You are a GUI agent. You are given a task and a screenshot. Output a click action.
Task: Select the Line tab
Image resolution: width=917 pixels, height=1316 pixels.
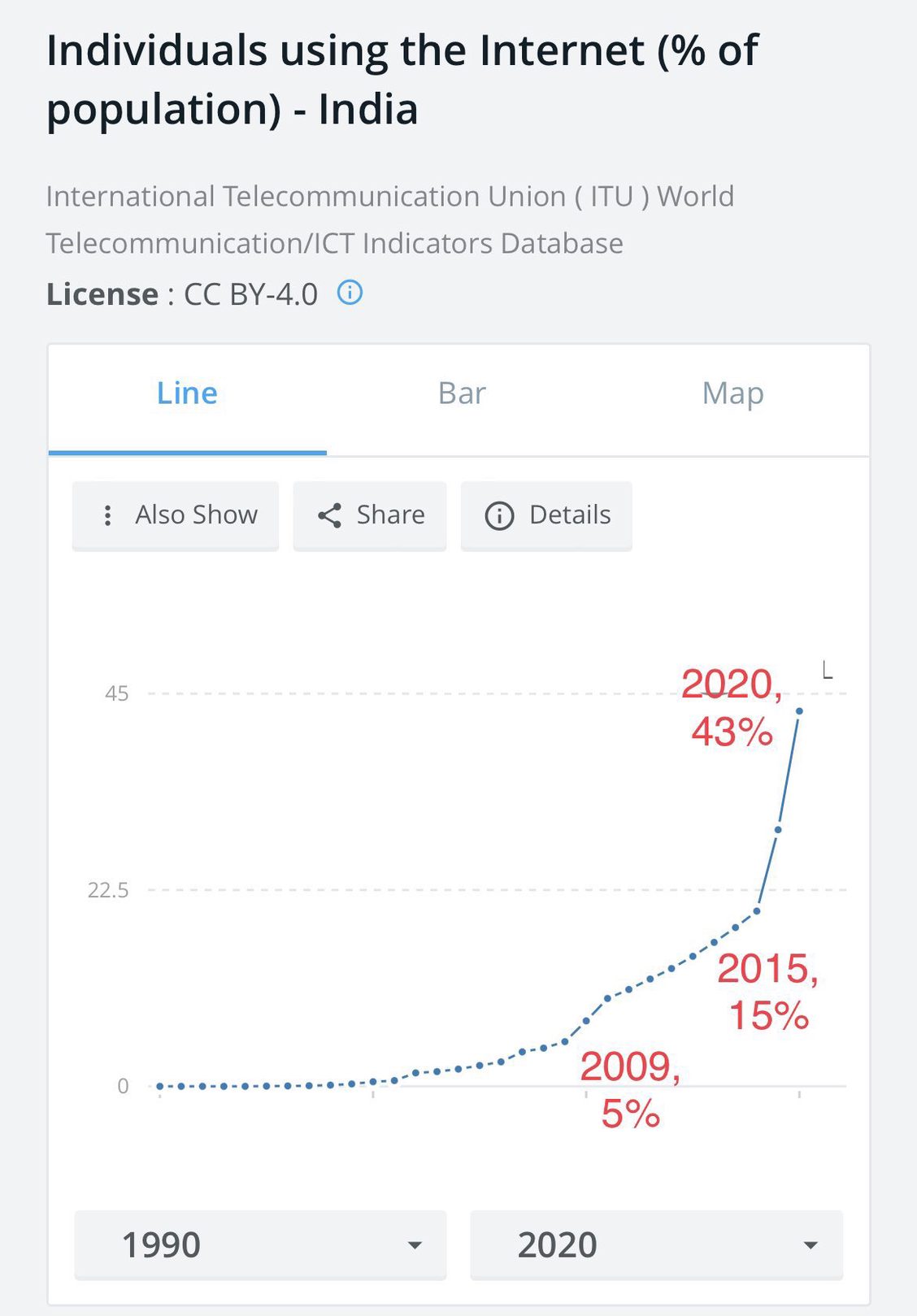click(x=187, y=393)
